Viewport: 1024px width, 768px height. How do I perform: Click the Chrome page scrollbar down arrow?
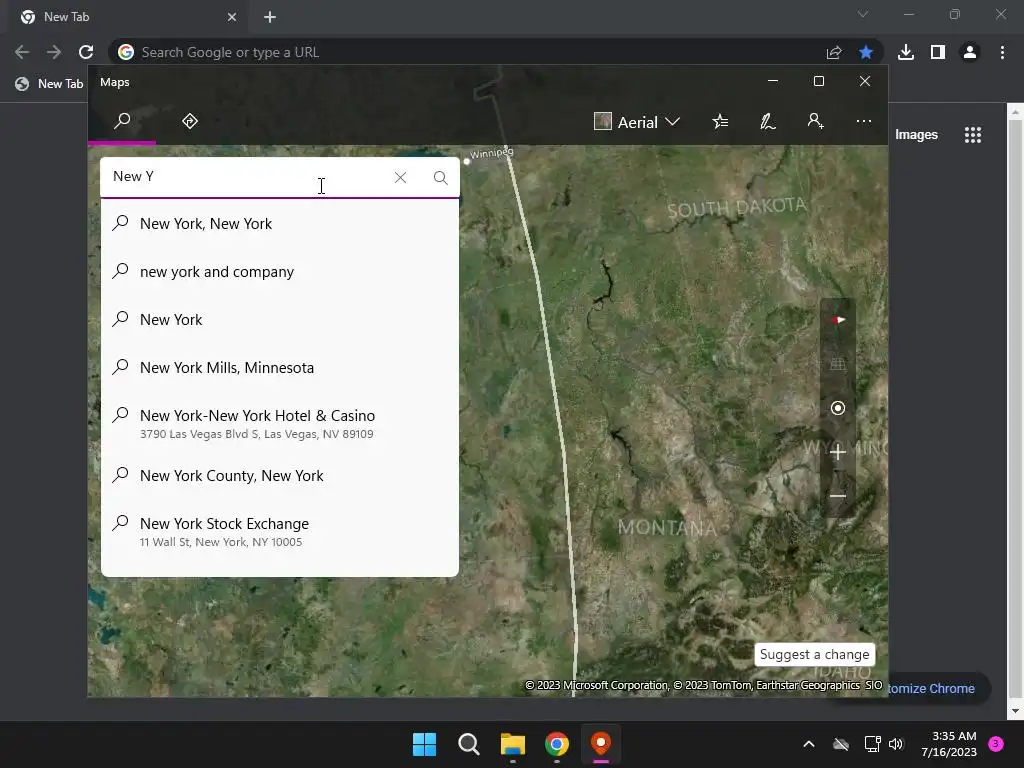coord(1015,711)
